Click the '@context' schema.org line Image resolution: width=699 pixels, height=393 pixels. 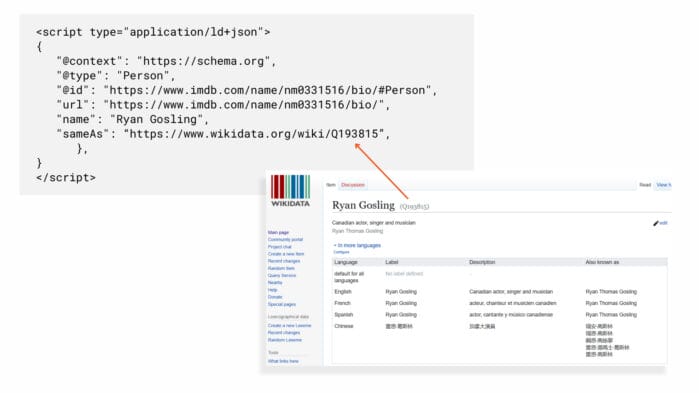click(x=166, y=61)
